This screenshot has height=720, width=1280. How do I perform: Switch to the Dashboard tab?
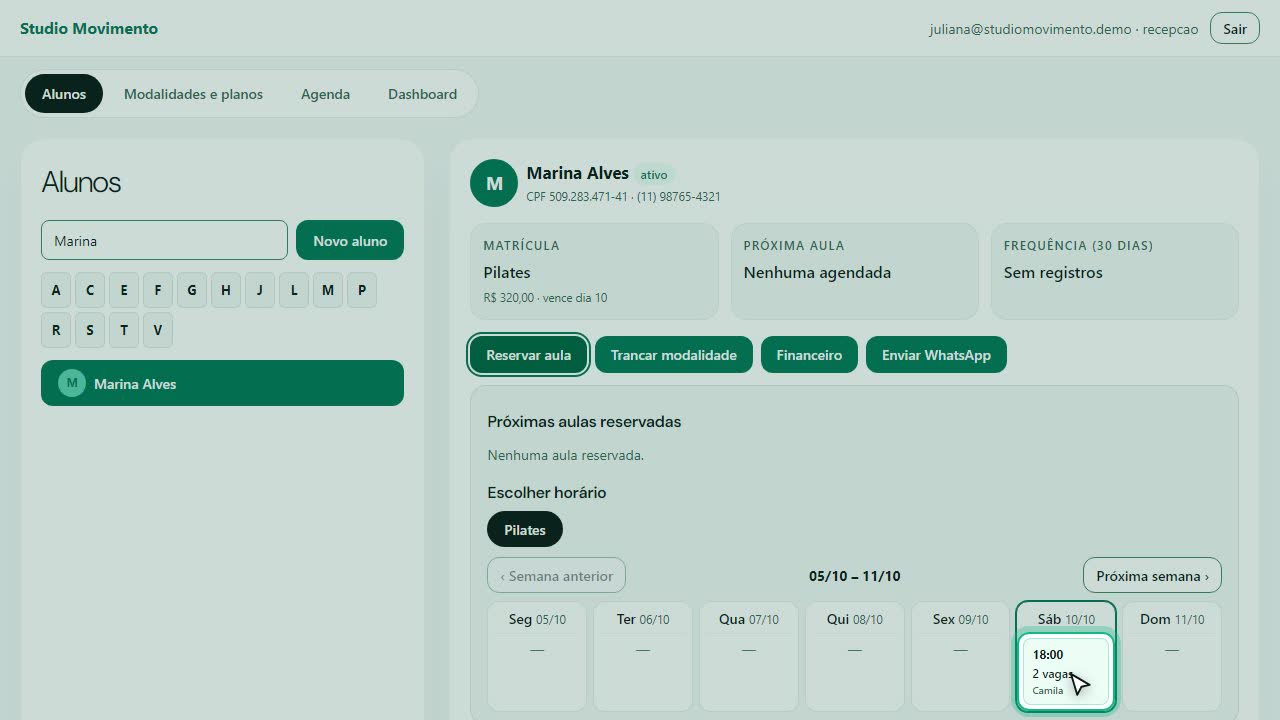click(422, 94)
